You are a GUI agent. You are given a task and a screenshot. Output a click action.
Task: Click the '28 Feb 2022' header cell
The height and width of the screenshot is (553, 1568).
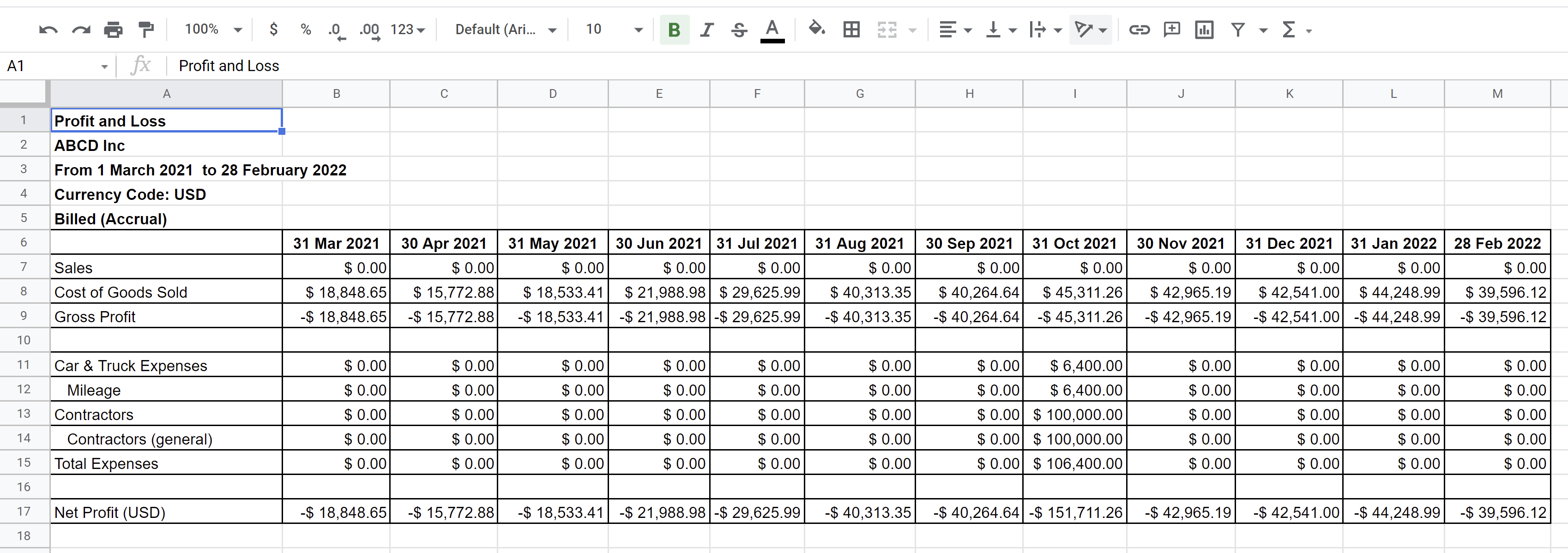1497,243
